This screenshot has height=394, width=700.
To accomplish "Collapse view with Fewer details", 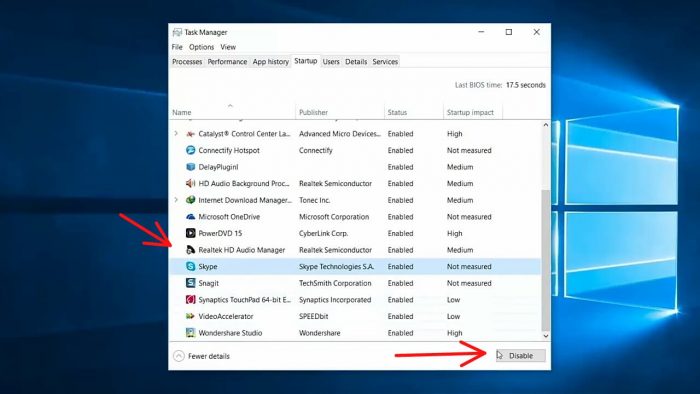I will [201, 356].
